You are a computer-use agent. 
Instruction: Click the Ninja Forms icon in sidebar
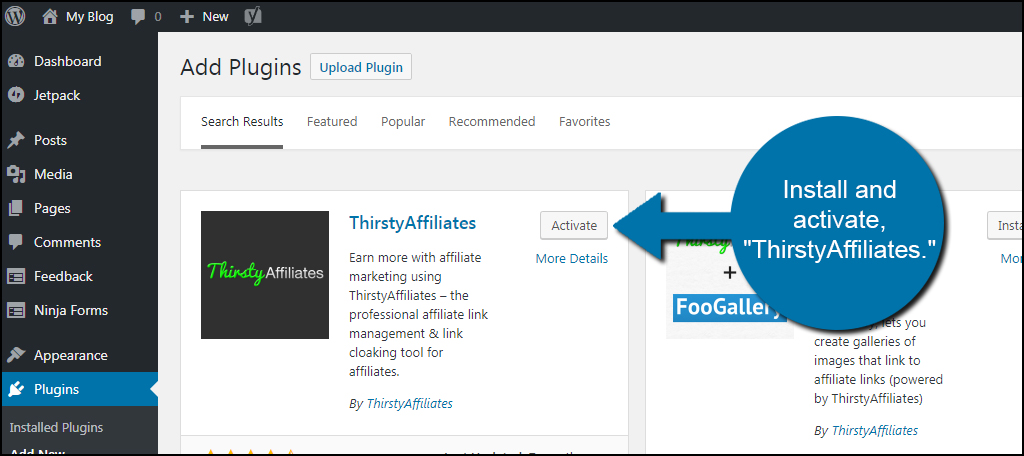16,310
